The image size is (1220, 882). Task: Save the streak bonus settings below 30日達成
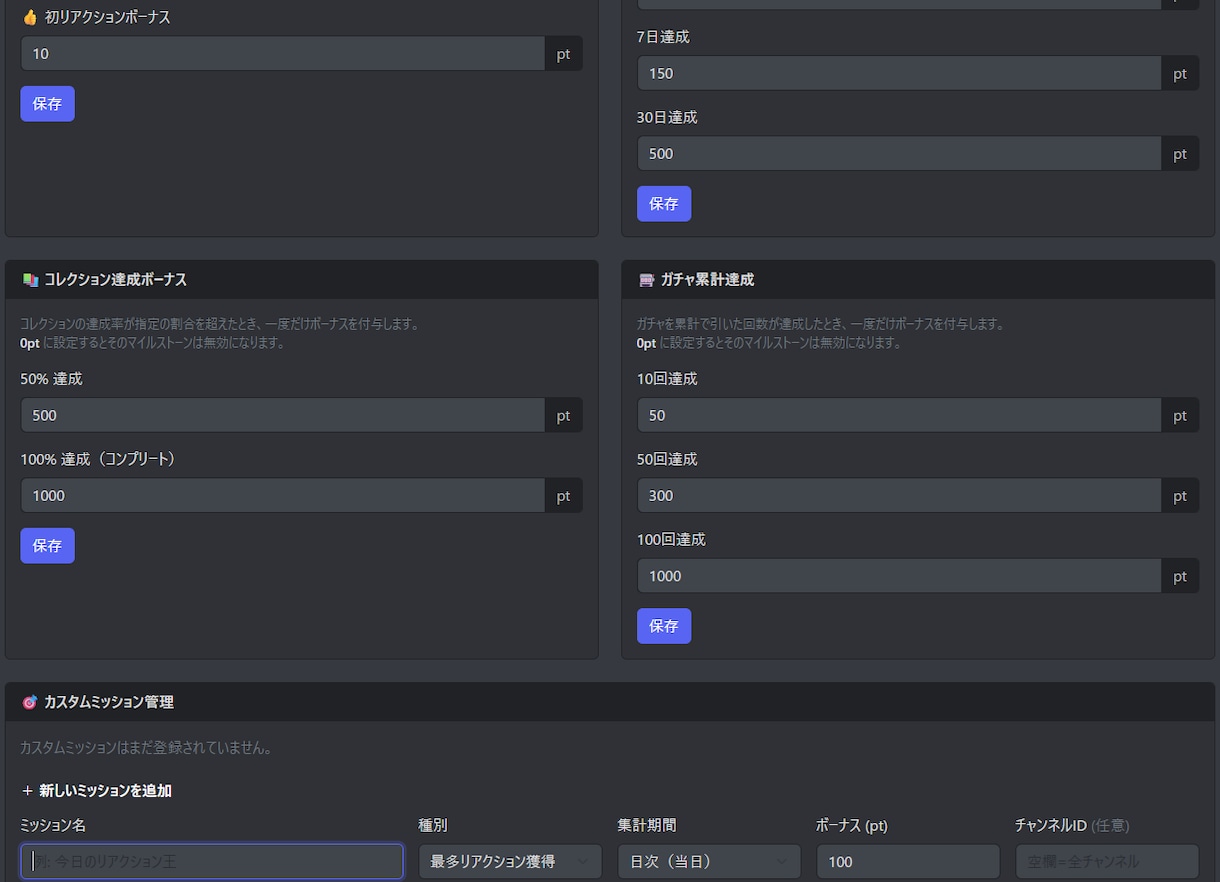(x=664, y=204)
